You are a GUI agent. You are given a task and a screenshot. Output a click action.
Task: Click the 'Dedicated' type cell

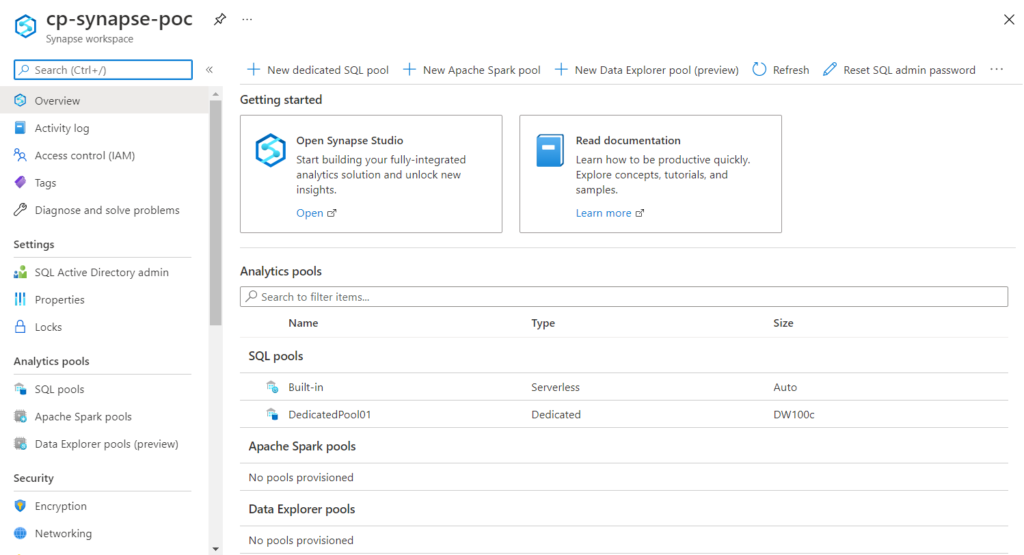click(x=556, y=415)
